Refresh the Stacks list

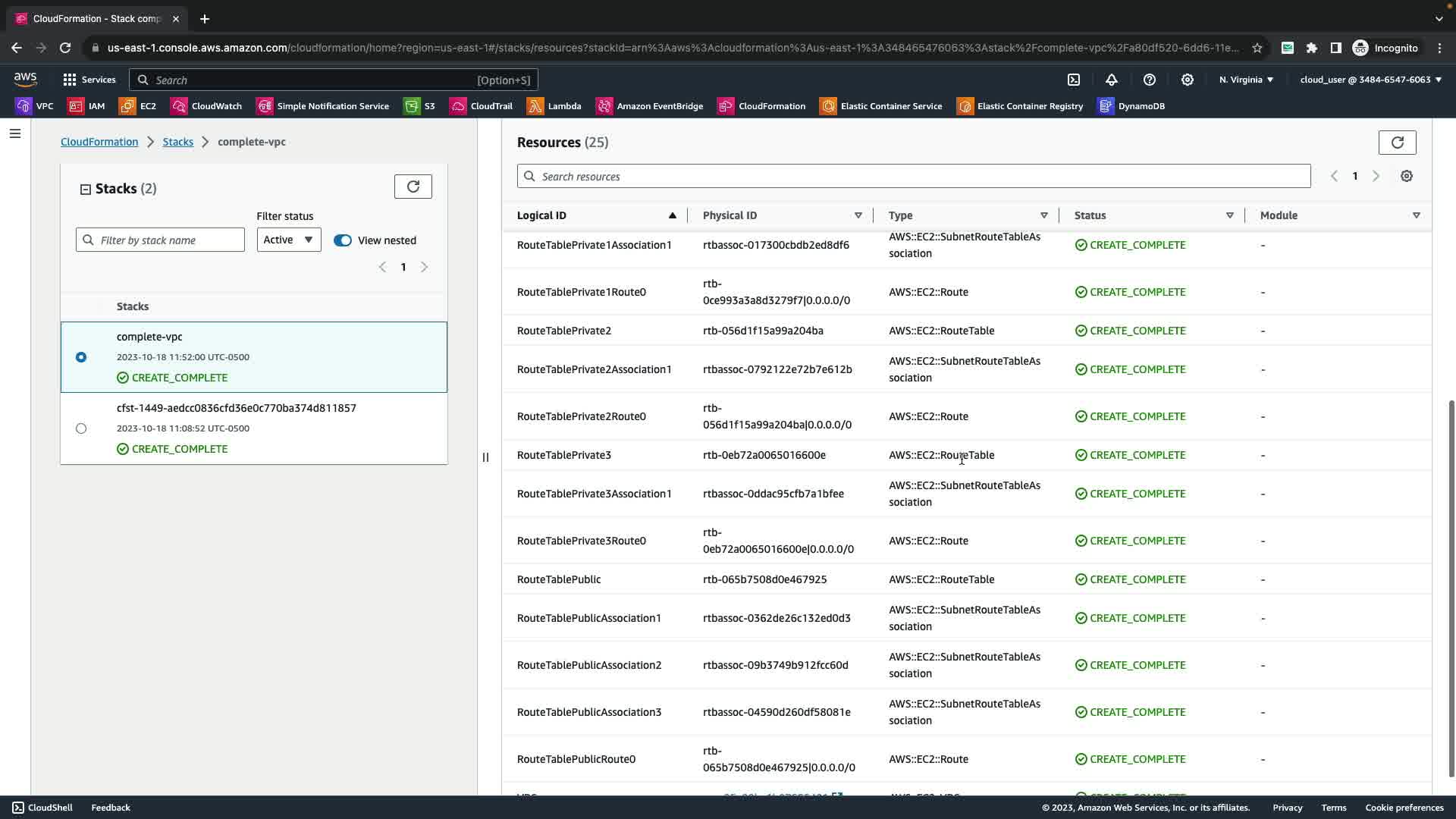pos(413,187)
